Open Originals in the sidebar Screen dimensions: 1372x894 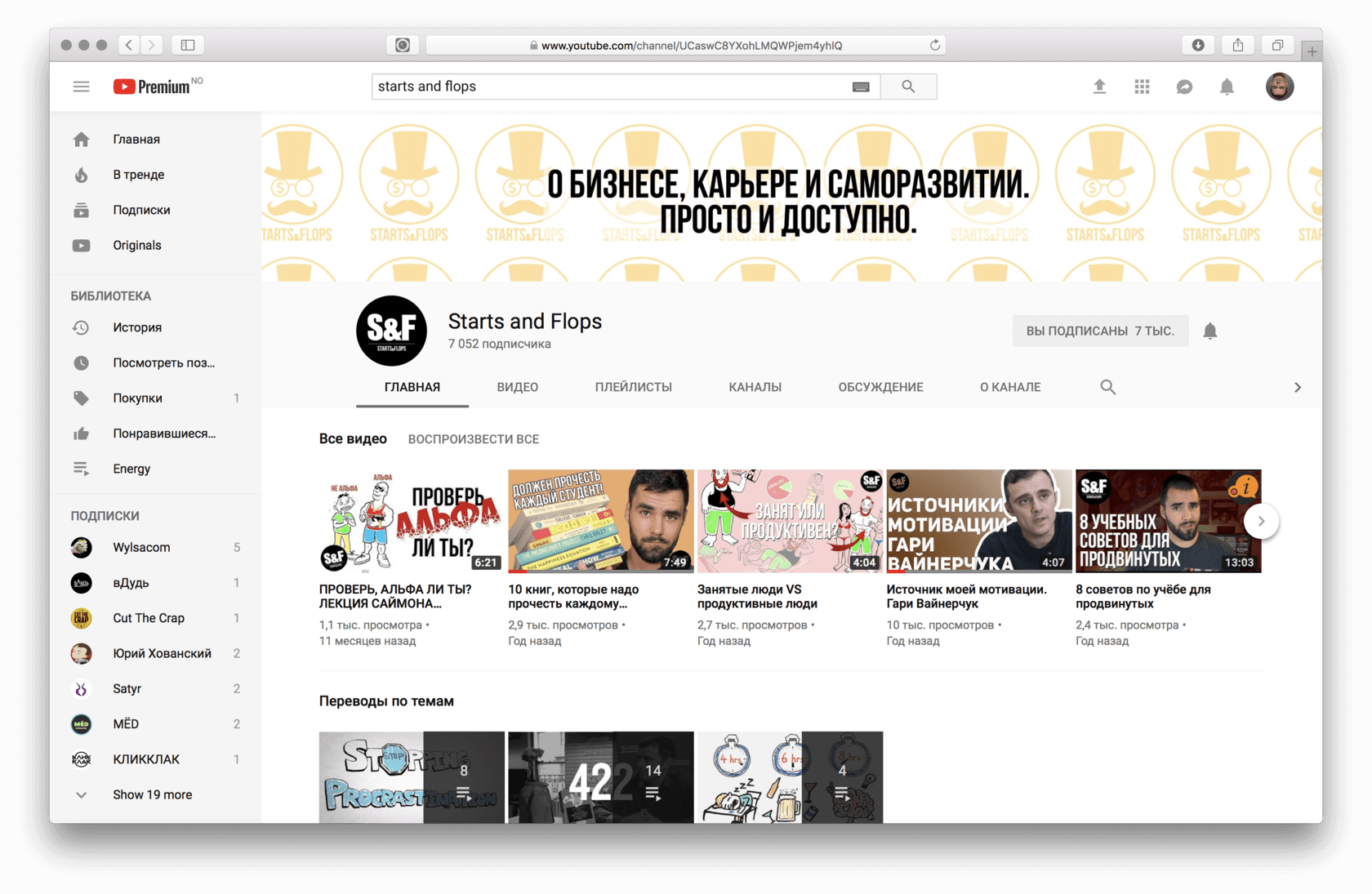point(155,245)
